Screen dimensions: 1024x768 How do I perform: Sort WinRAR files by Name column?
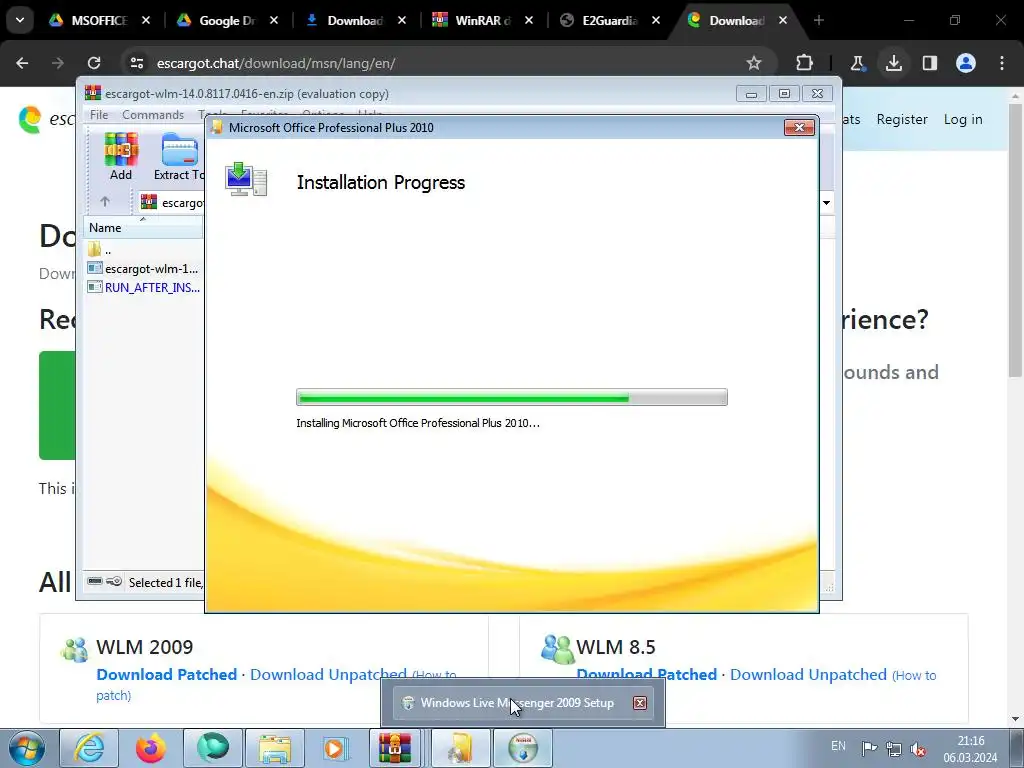142,228
